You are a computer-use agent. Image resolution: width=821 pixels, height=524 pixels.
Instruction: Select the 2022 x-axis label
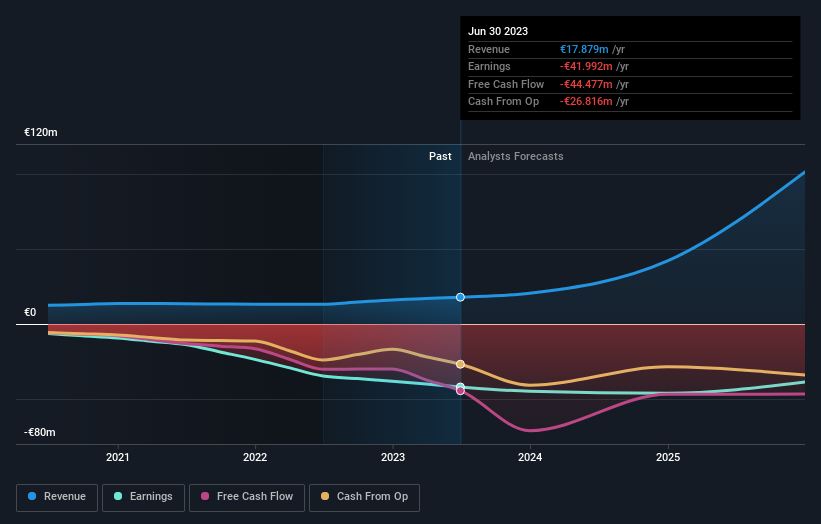tap(255, 457)
